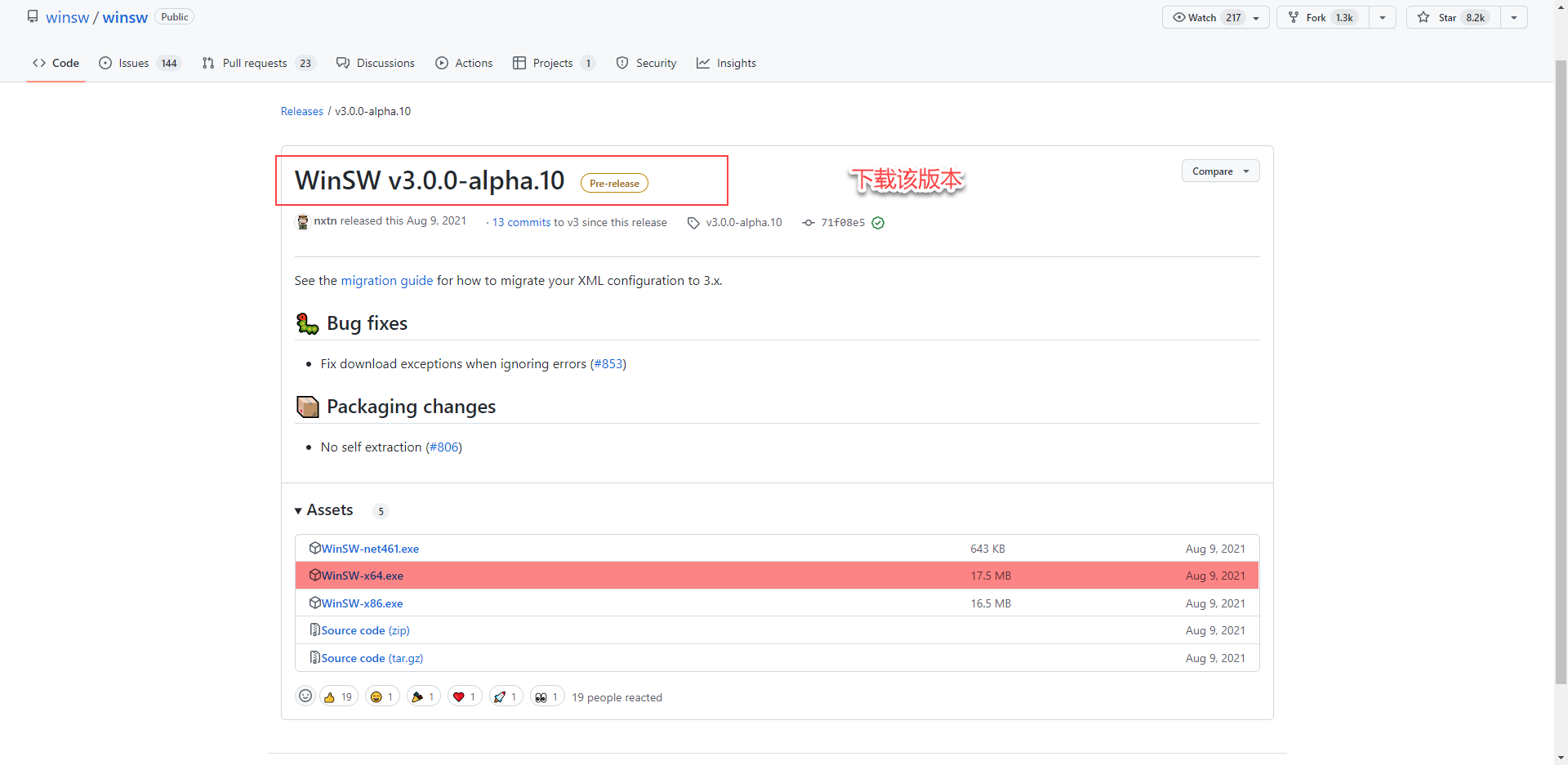This screenshot has width=1568, height=765.
Task: Click the Watch button
Action: pos(1215,17)
